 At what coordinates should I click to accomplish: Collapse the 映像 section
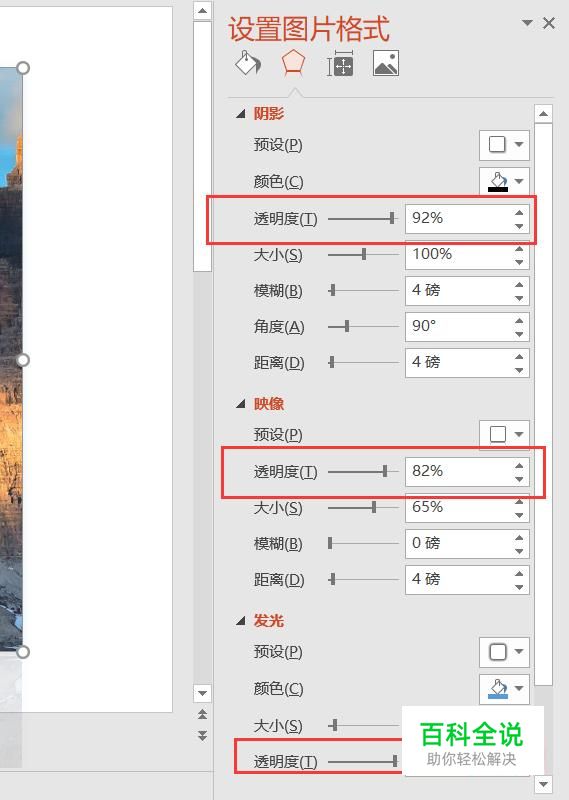pyautogui.click(x=240, y=404)
